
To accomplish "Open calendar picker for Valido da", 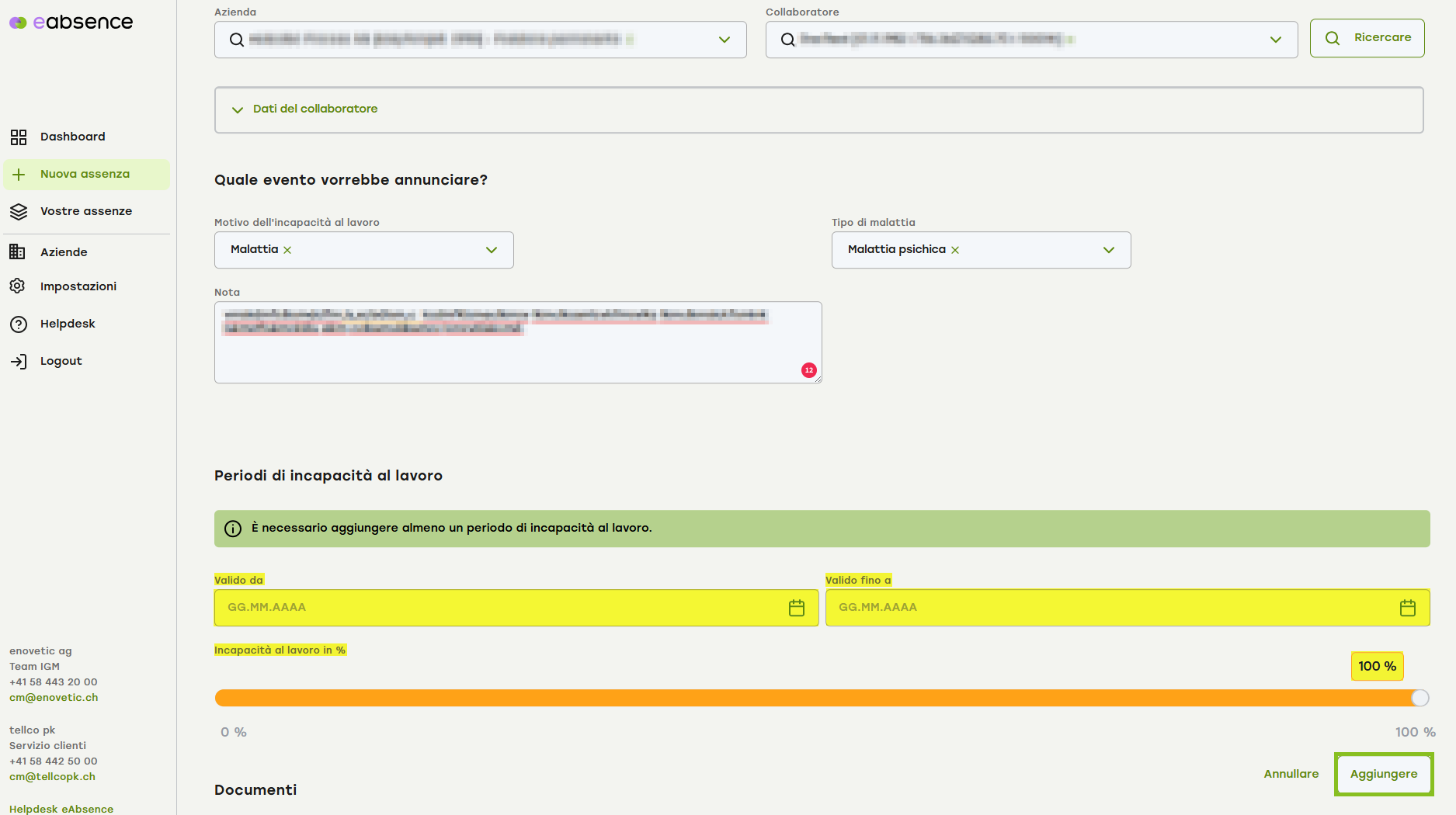I will click(796, 608).
